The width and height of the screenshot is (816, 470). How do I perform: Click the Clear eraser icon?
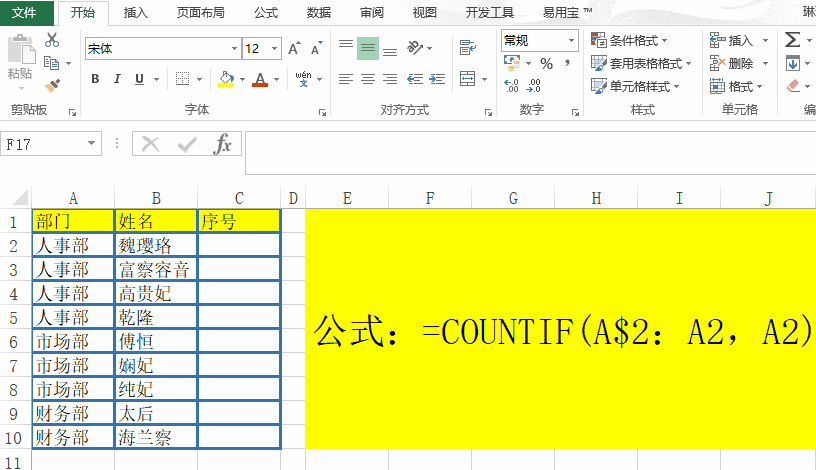point(793,85)
